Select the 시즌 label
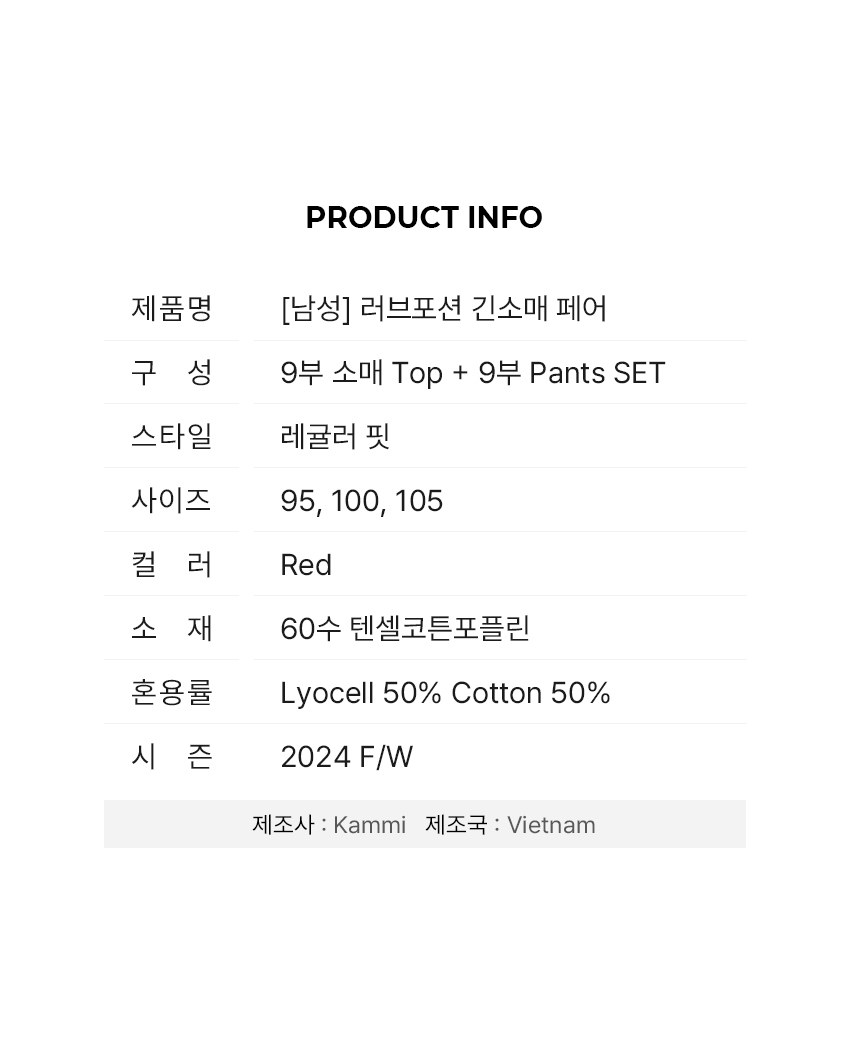 click(172, 756)
